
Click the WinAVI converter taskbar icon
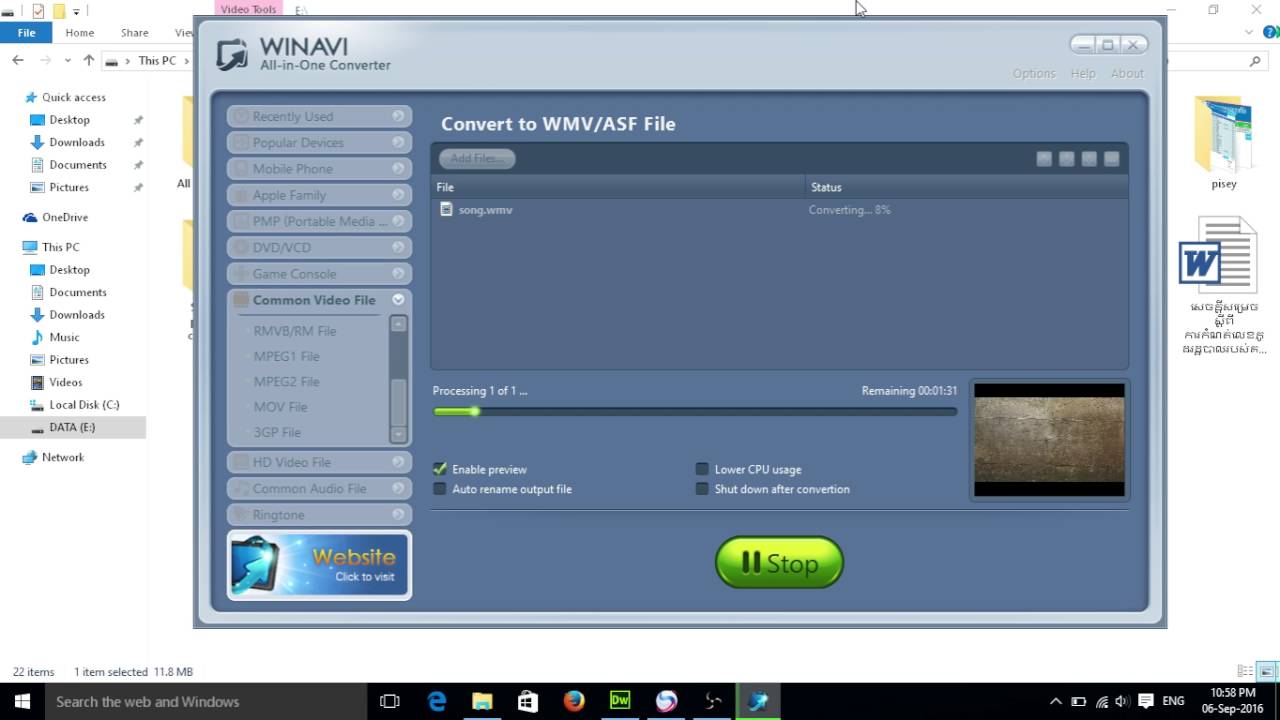click(758, 701)
